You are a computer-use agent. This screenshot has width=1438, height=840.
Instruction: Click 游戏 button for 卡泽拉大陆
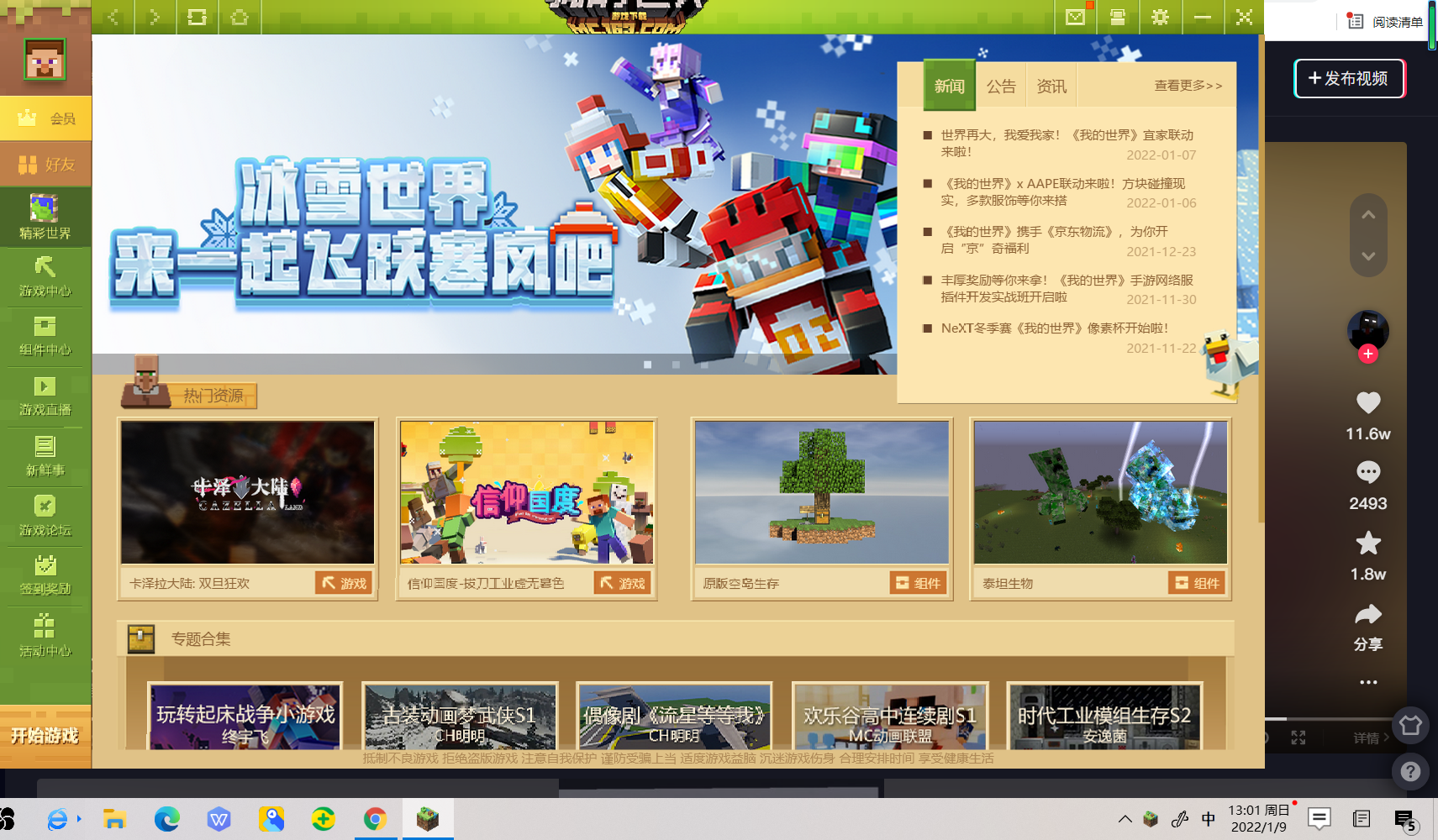344,583
